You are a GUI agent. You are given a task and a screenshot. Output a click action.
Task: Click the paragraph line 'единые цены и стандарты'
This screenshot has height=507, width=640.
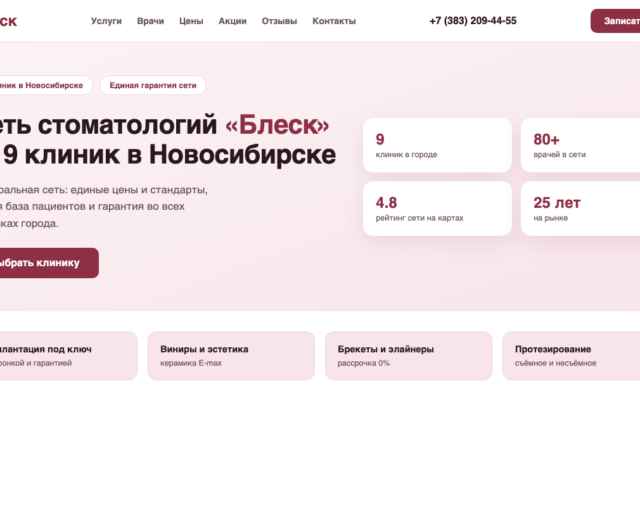(x=140, y=190)
